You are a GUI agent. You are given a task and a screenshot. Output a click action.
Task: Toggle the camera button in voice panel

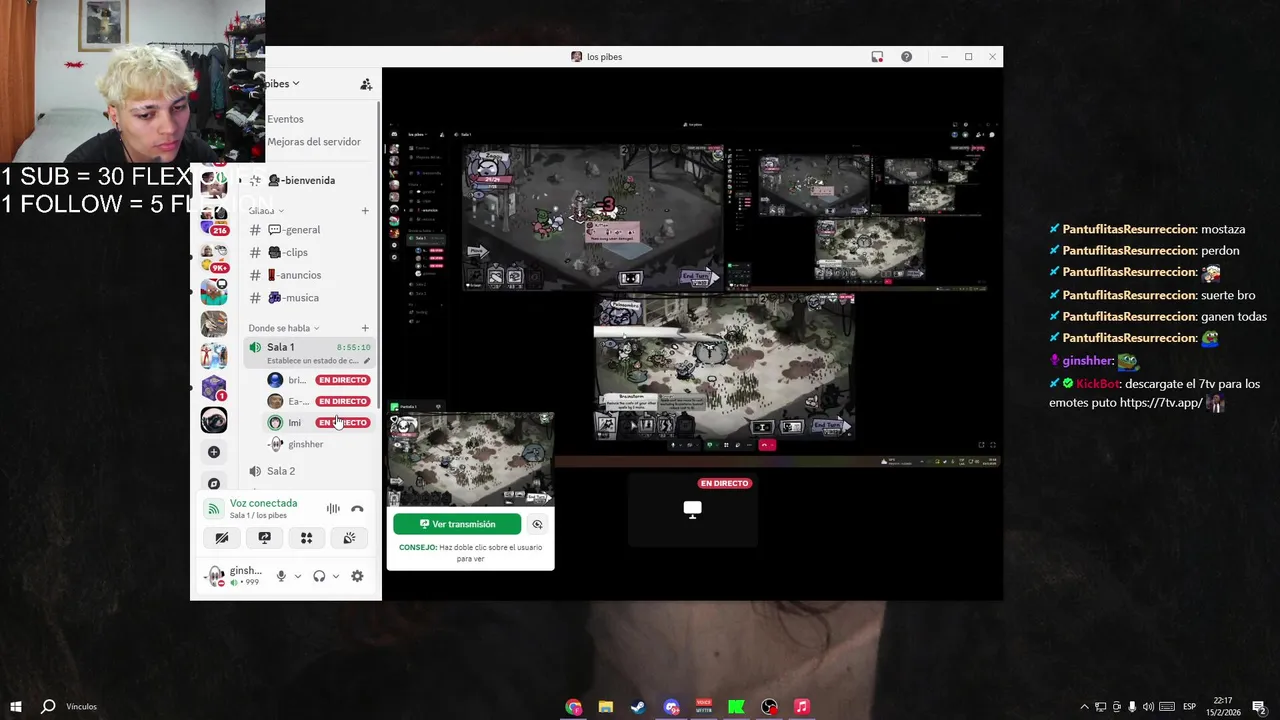[x=222, y=538]
